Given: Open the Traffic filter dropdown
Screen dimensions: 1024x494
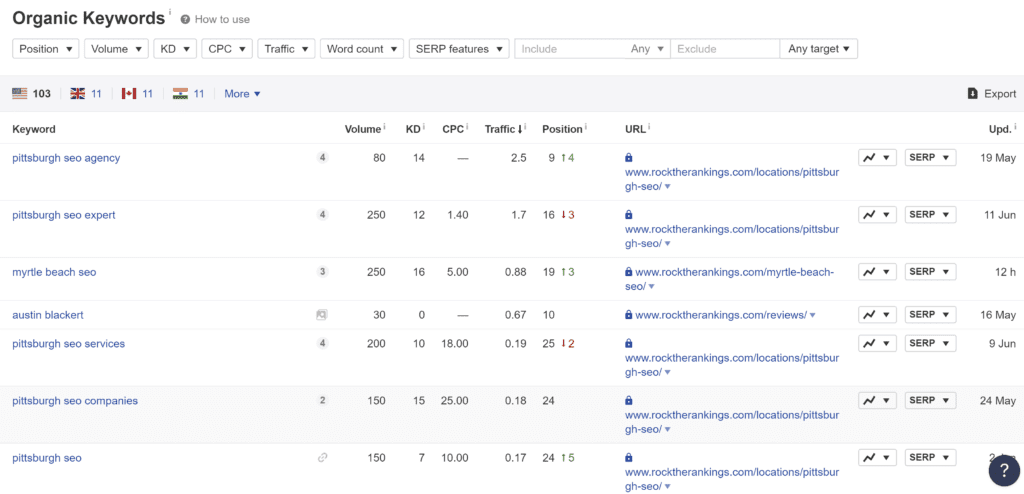Looking at the screenshot, I should (x=286, y=49).
